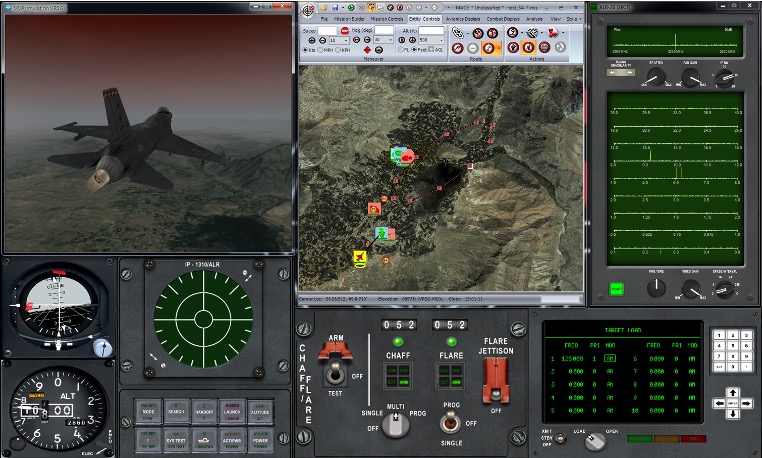The width and height of the screenshot is (762, 458).
Task: Click inside the Alt (ft) input field
Action: (x=431, y=31)
